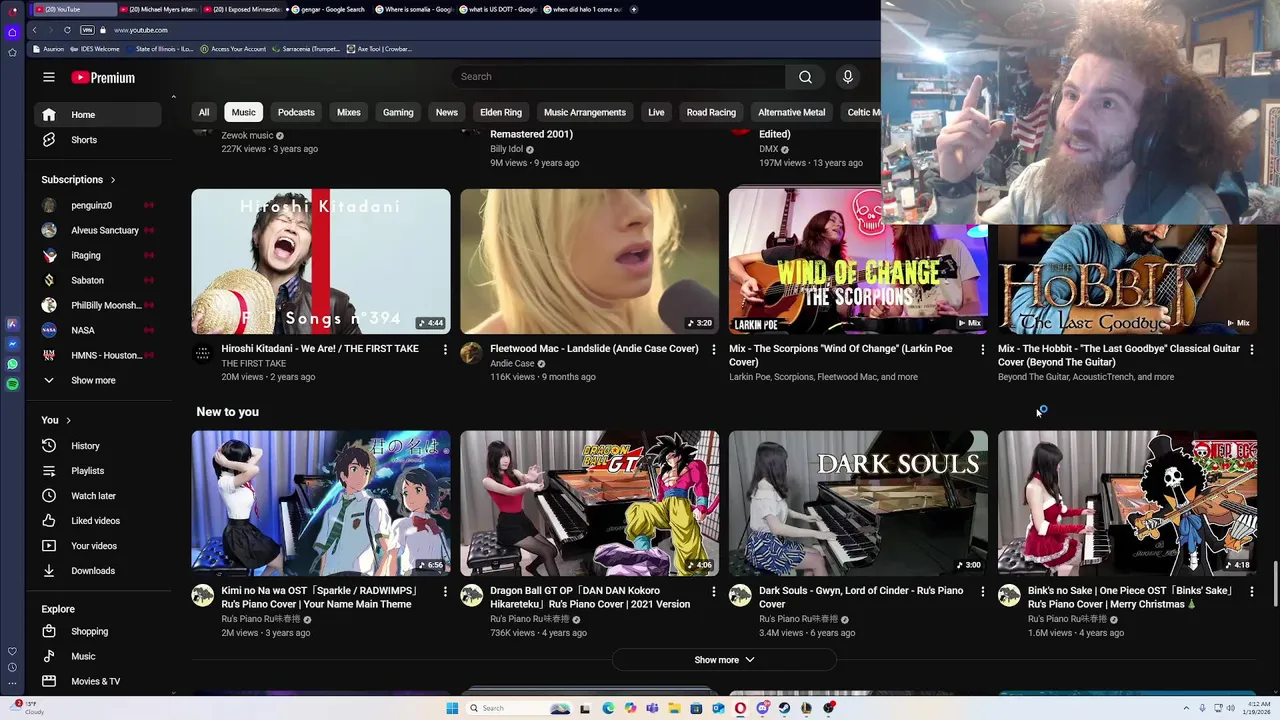Open options for Hiroshi Kitadani We Are video
This screenshot has width=1280, height=720.
tap(445, 349)
